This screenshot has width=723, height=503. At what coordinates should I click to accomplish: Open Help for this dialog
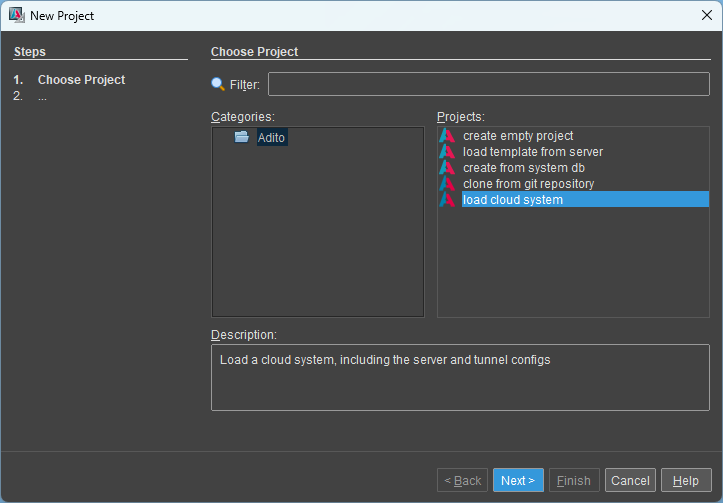coord(686,481)
